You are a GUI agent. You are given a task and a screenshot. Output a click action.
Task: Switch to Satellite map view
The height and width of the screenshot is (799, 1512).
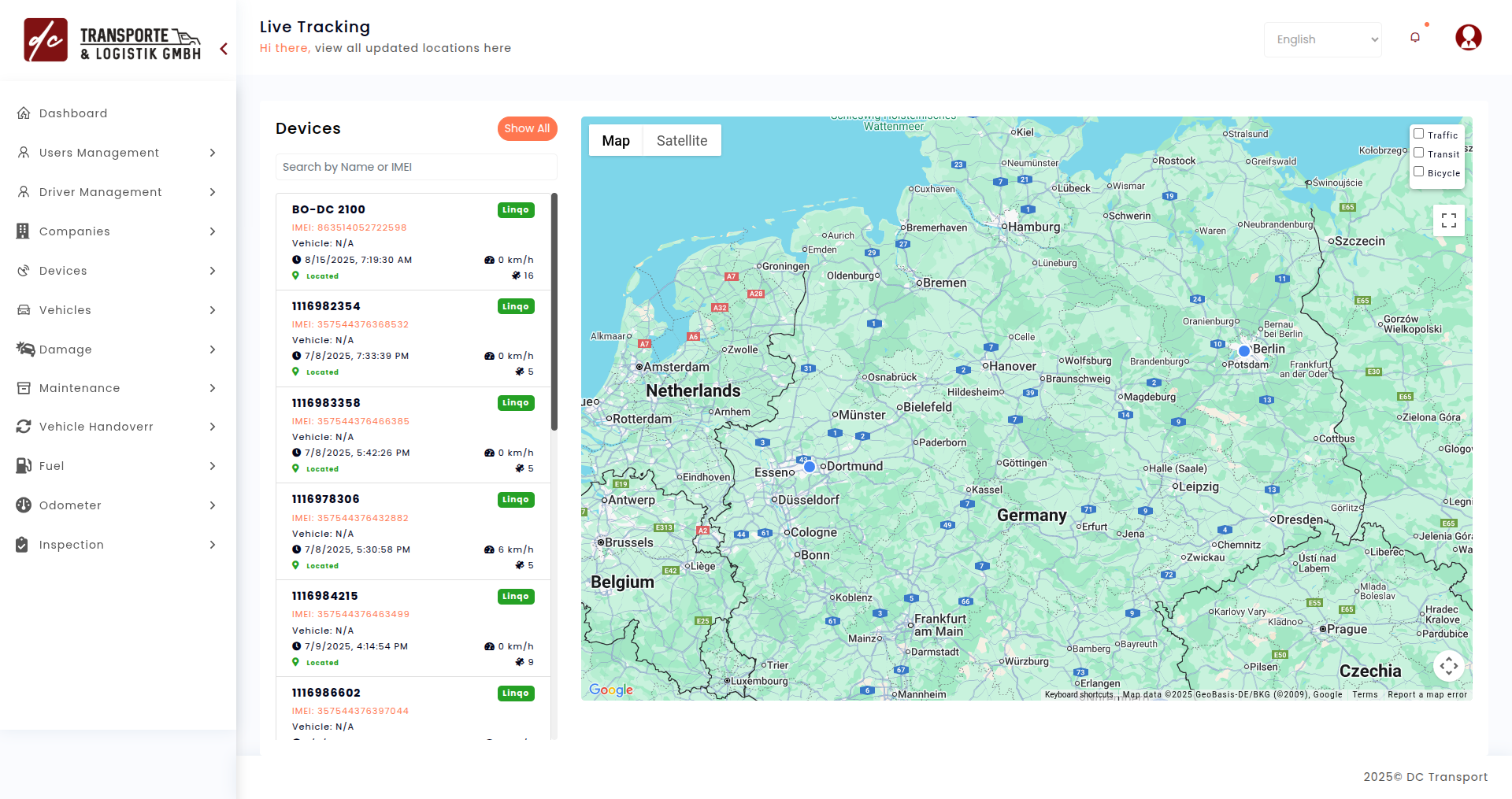[x=681, y=141]
